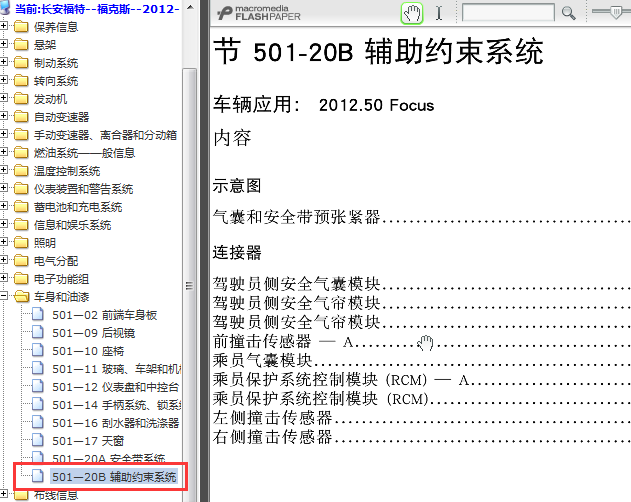The height and width of the screenshot is (502, 631).
Task: Expand the 保养信息 folder
Action: click(x=4, y=26)
